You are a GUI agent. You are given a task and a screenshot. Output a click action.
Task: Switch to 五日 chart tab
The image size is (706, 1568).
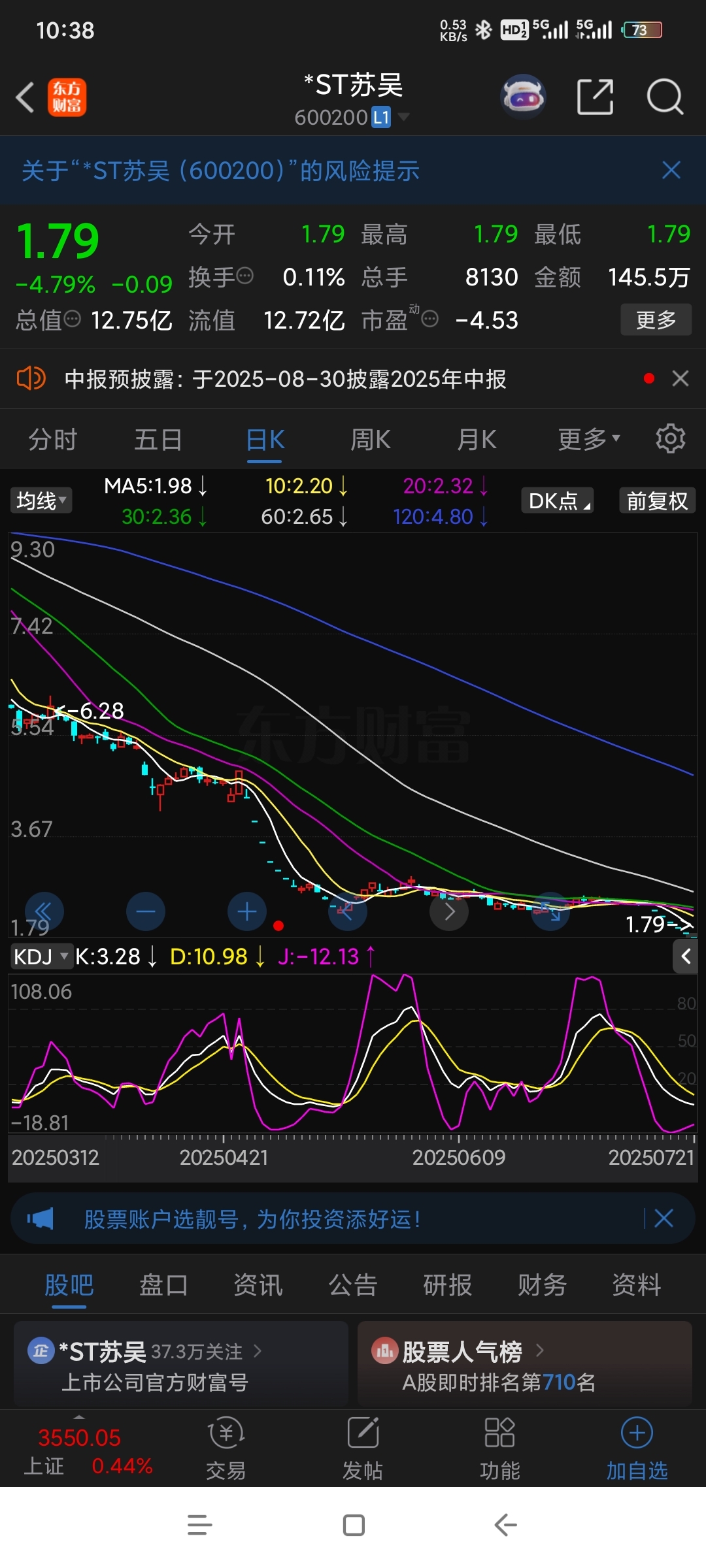158,440
